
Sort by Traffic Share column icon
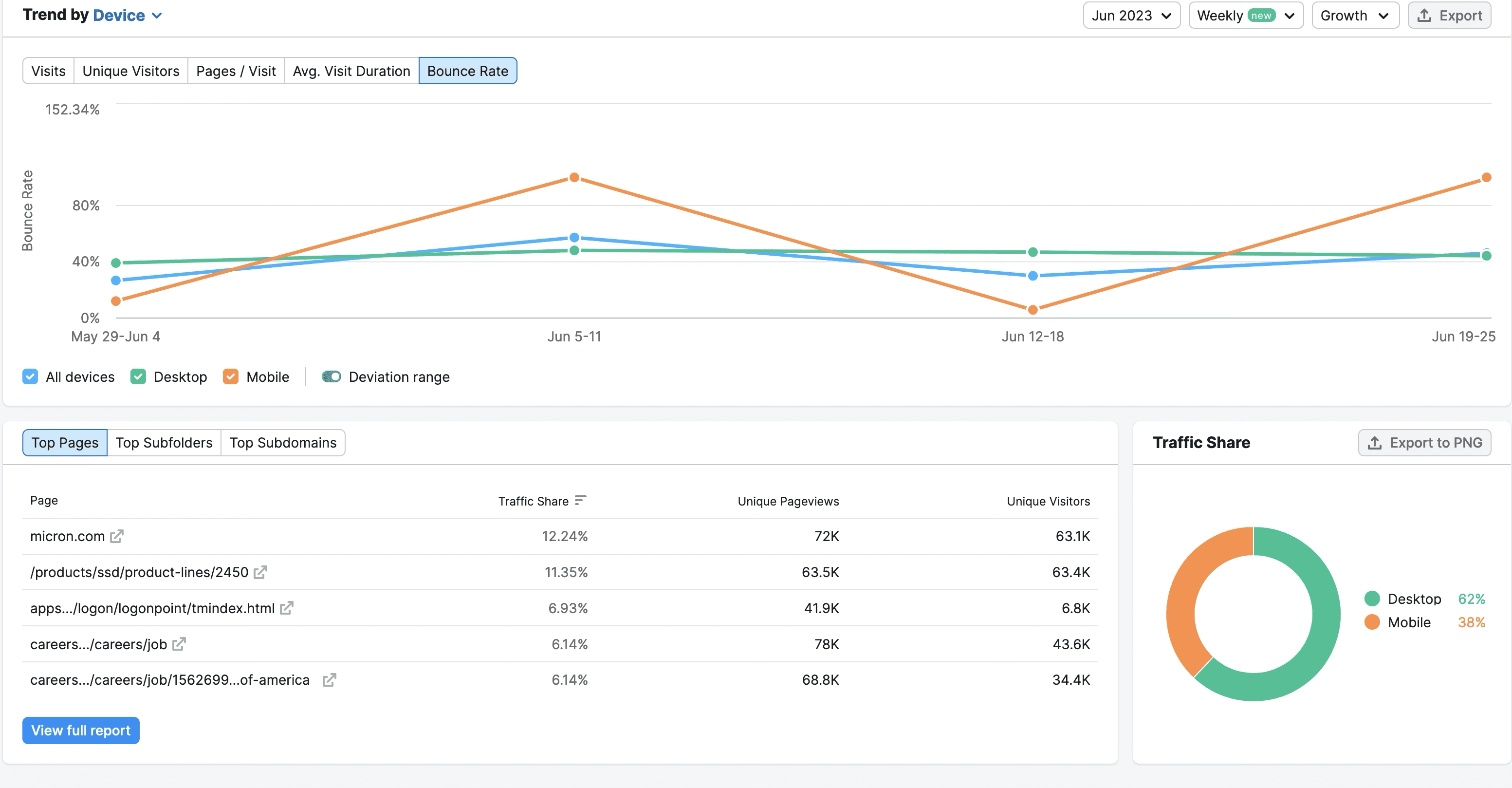click(x=580, y=500)
